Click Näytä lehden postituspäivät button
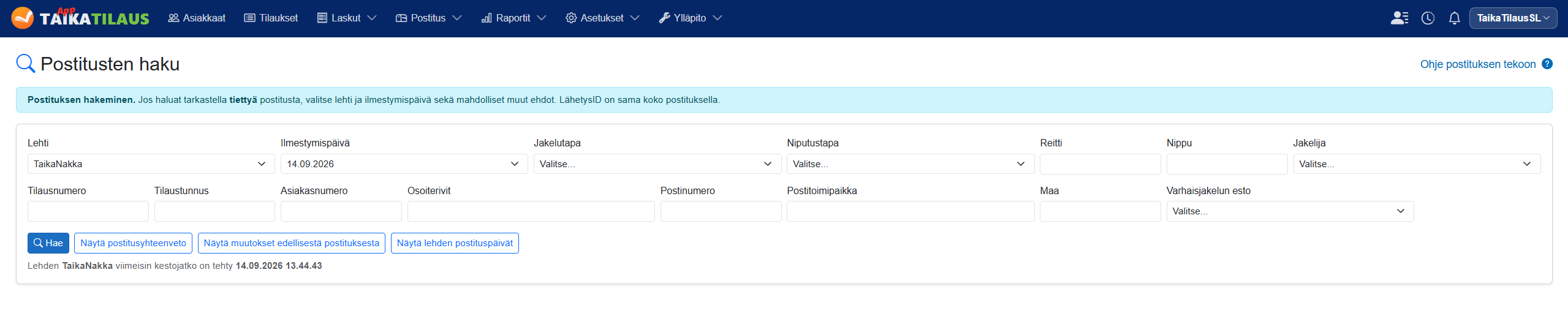The width and height of the screenshot is (1568, 316). 455,243
